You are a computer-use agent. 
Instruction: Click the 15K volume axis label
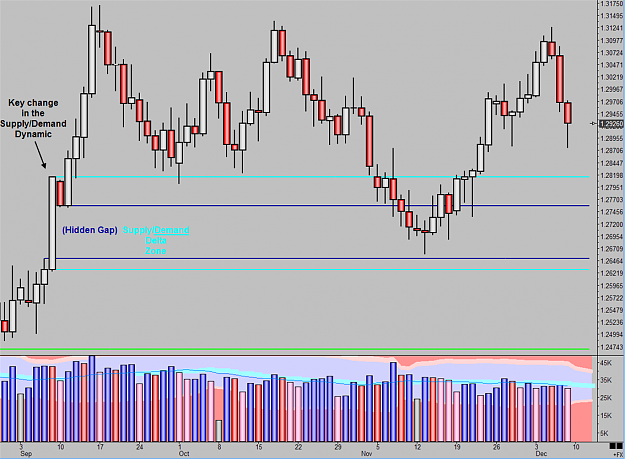pyautogui.click(x=606, y=416)
